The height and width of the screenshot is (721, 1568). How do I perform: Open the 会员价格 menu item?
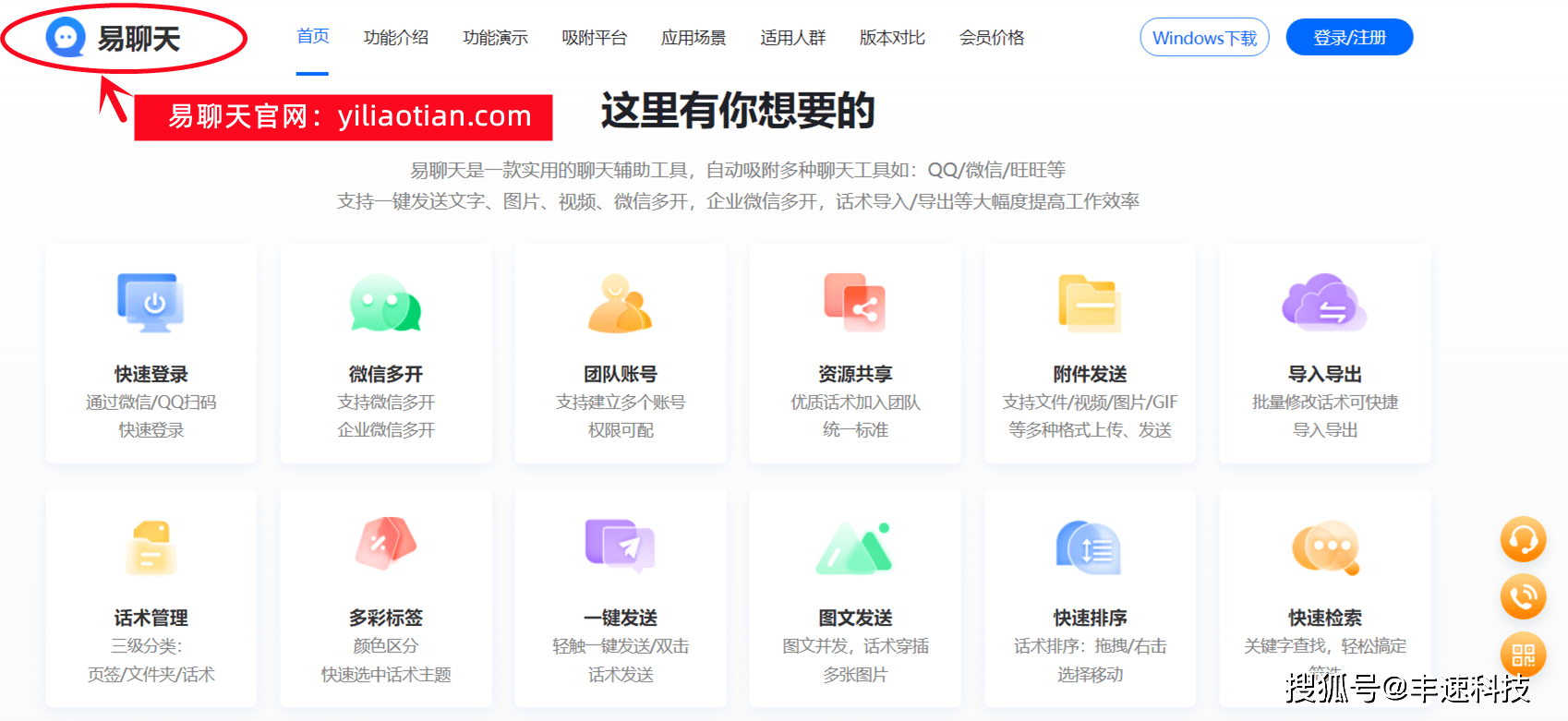992,38
